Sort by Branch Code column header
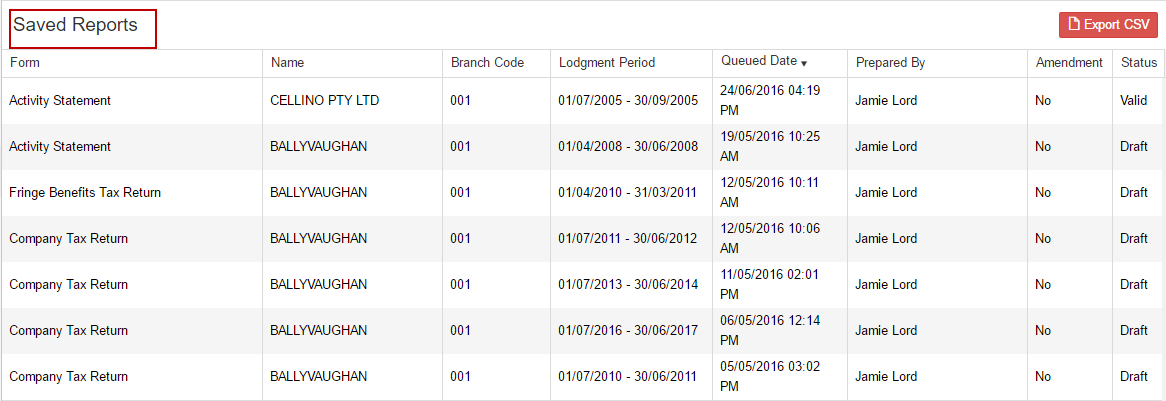 point(487,62)
